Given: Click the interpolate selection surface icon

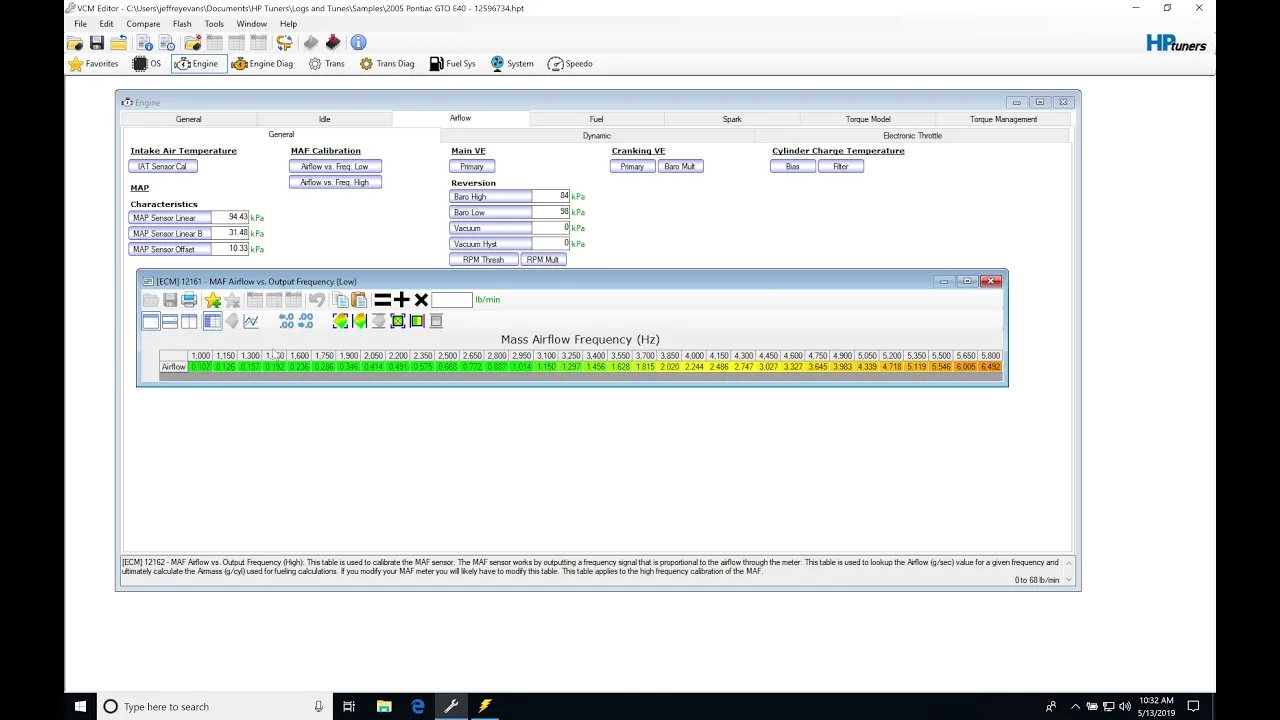Looking at the screenshot, I should coord(341,321).
